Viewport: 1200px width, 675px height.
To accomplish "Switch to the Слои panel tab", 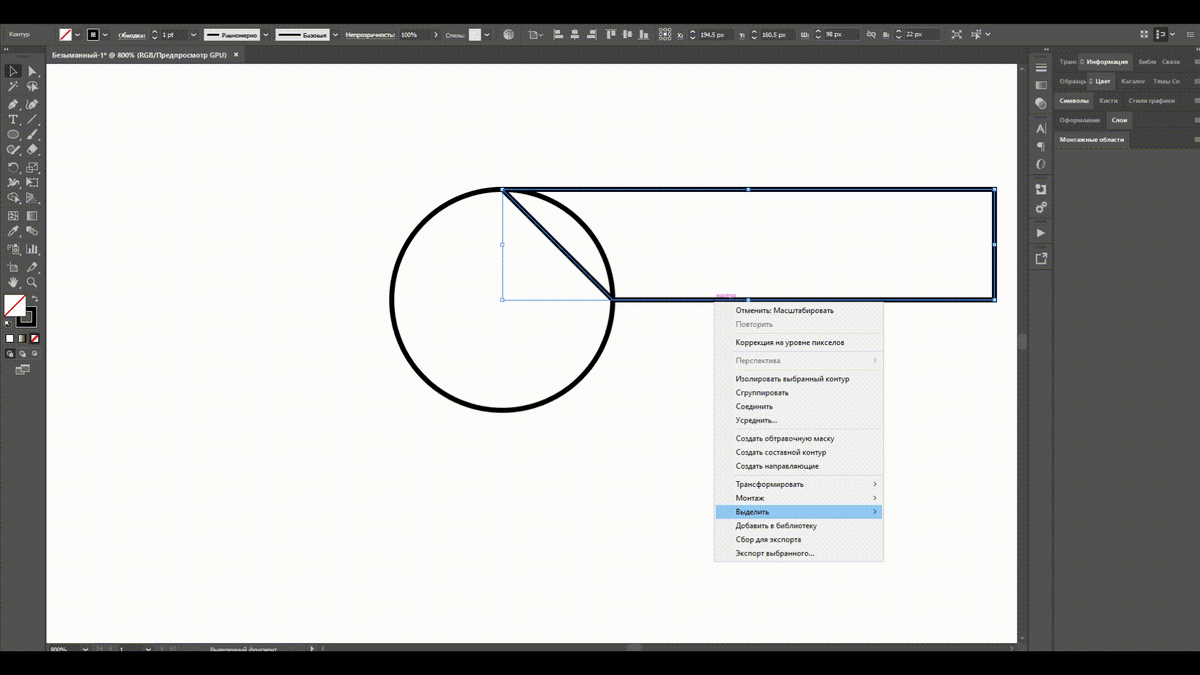I will point(1119,120).
